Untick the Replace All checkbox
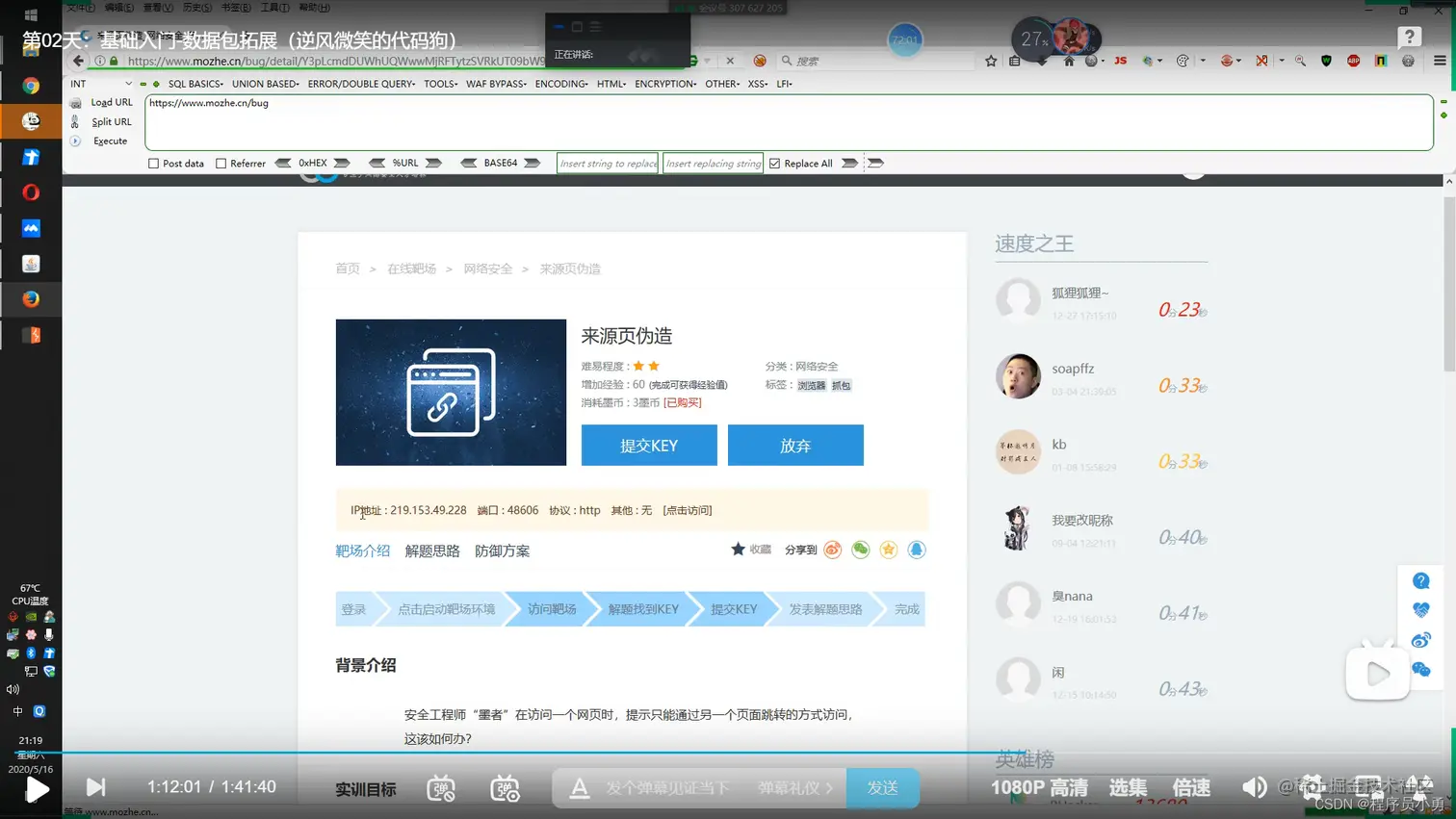Screen dimensions: 1456x819 coord(774,164)
